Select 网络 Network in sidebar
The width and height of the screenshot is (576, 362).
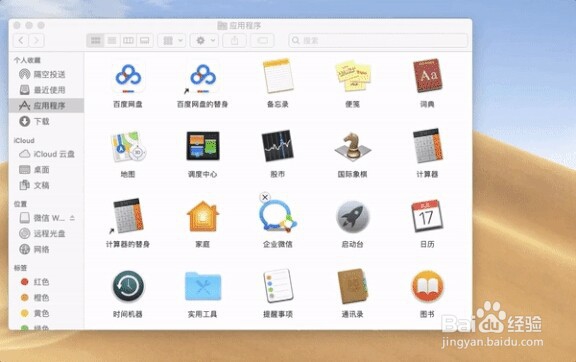point(46,250)
